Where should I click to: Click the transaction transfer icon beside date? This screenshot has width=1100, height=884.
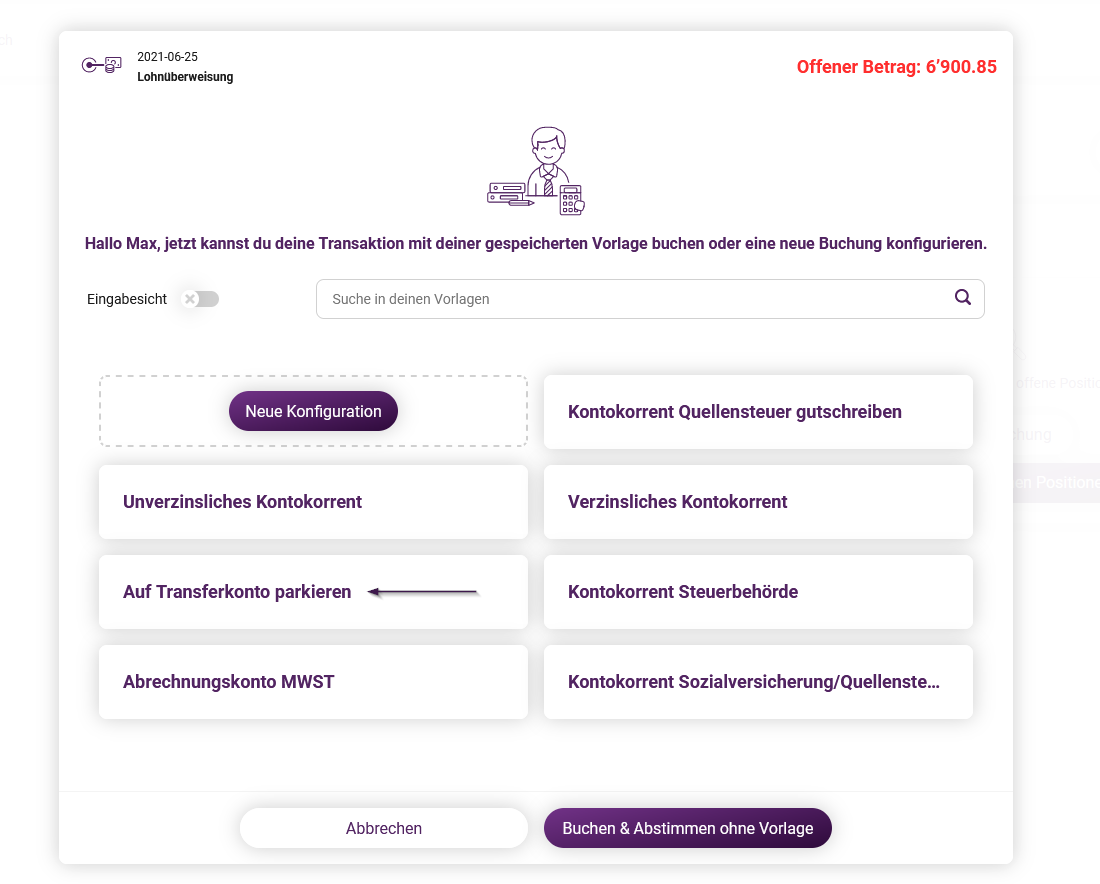click(102, 65)
